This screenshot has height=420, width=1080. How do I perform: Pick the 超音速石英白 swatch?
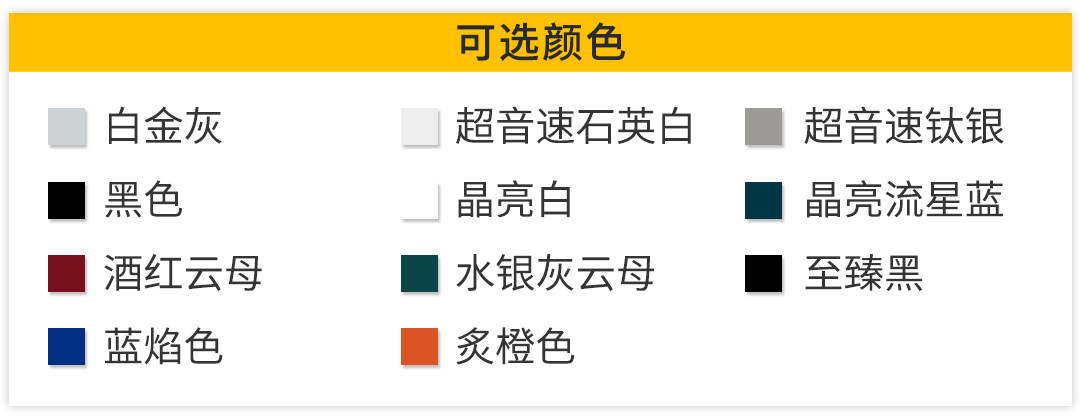tap(420, 128)
